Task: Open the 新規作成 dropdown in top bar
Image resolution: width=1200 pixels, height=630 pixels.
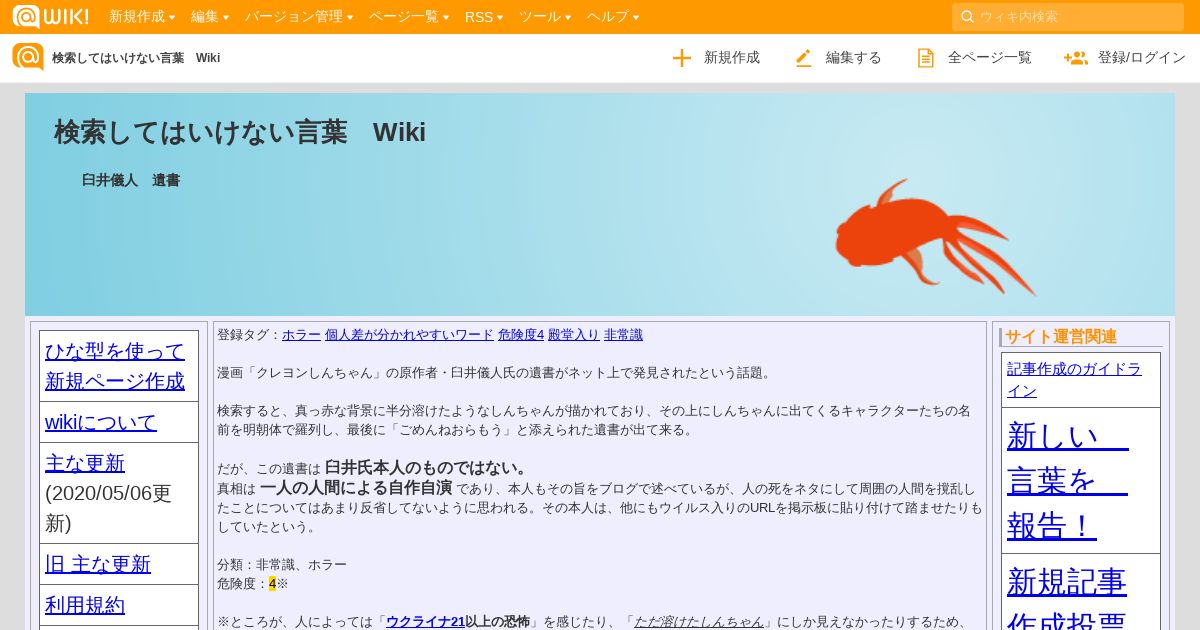Action: click(142, 17)
